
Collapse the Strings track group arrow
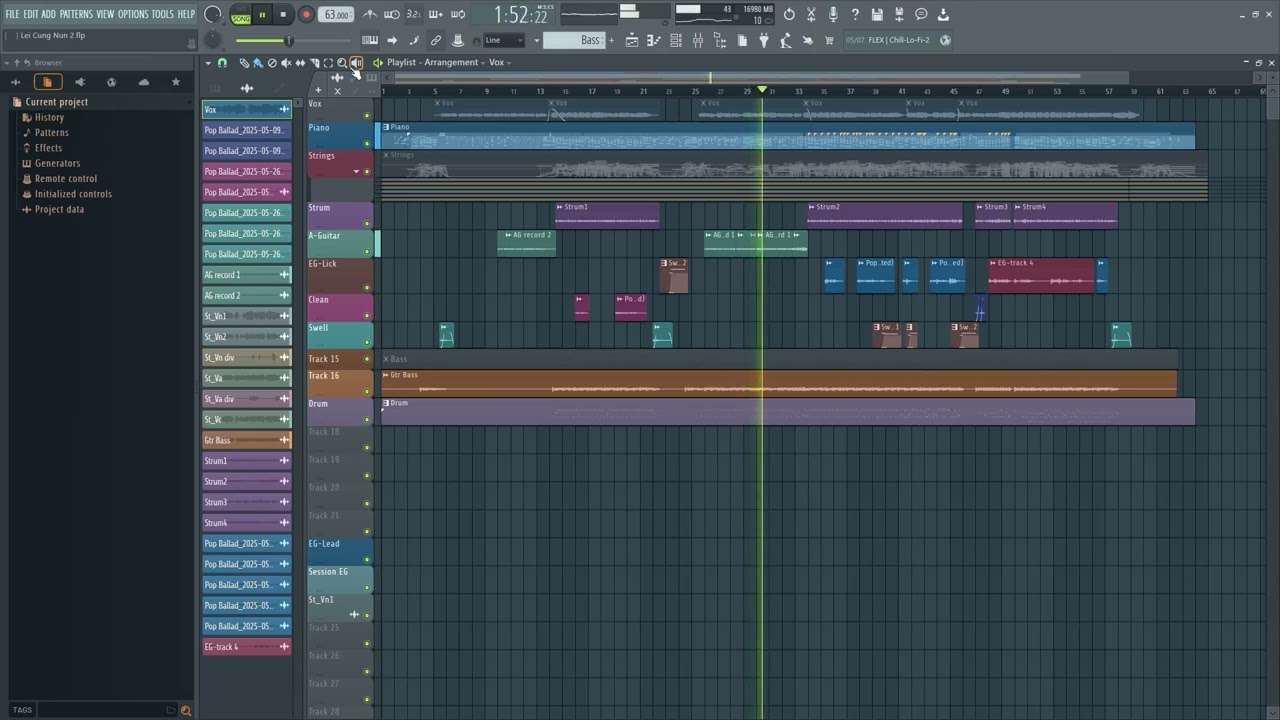pos(356,172)
